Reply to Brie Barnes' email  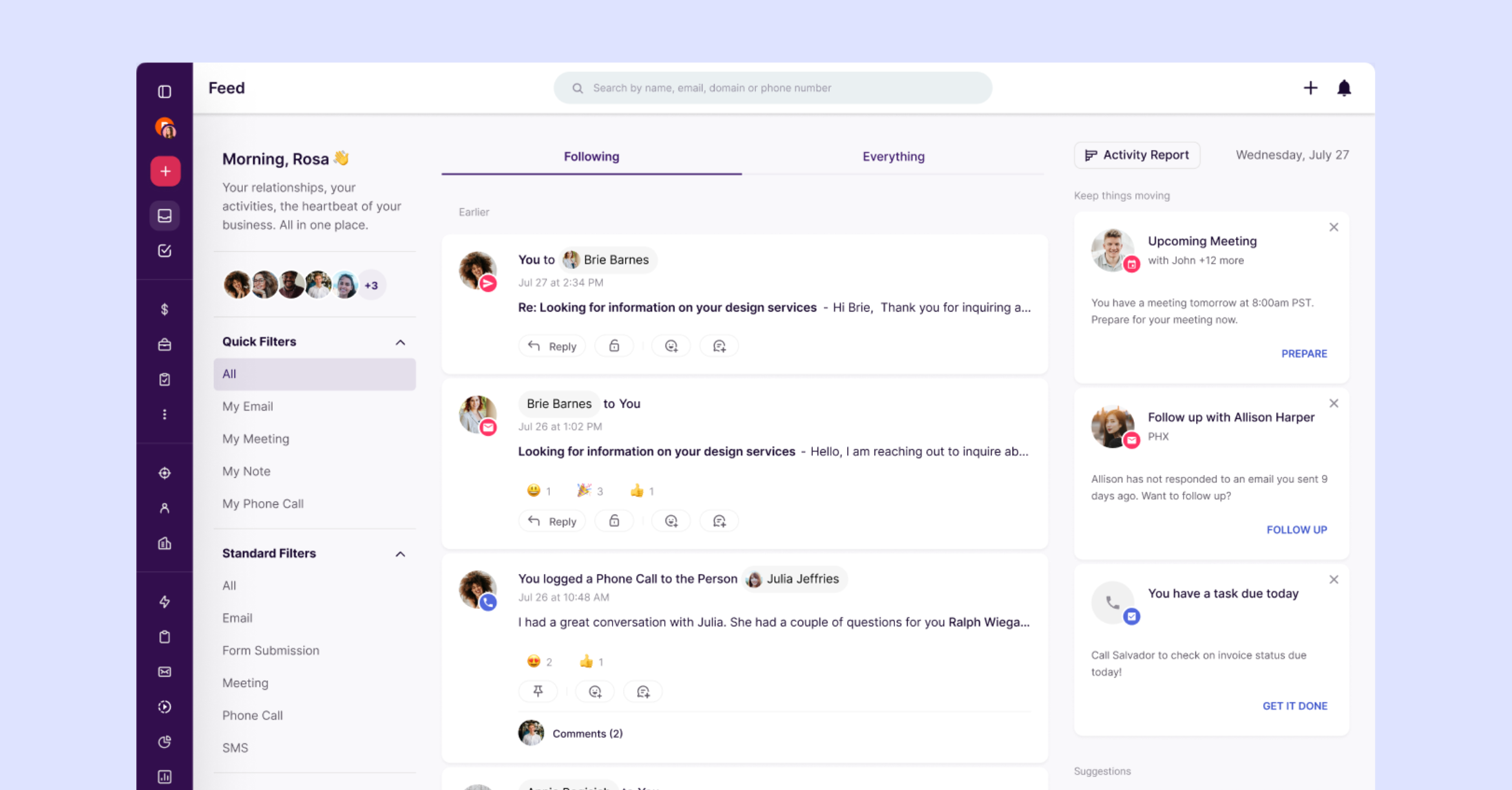coord(552,521)
